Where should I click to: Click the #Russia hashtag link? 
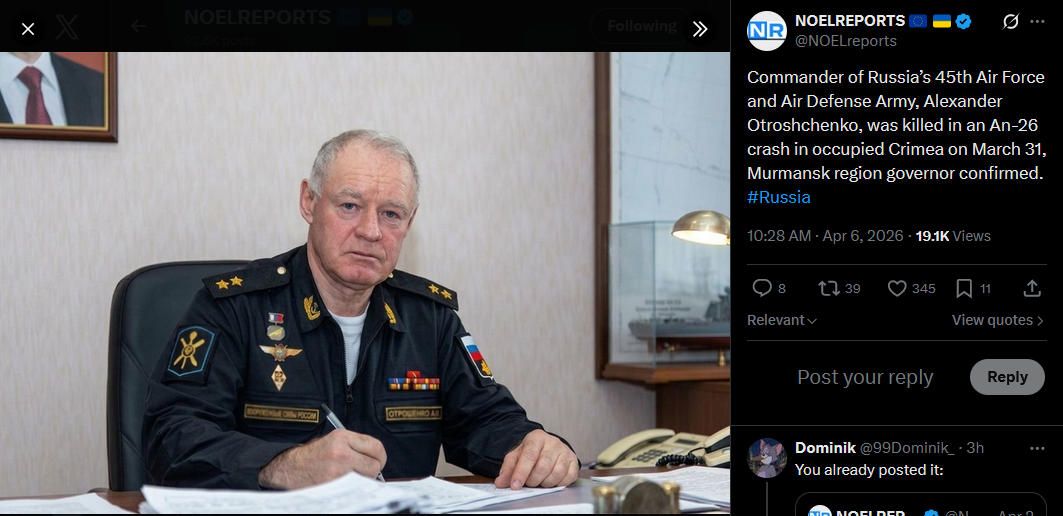tap(778, 197)
